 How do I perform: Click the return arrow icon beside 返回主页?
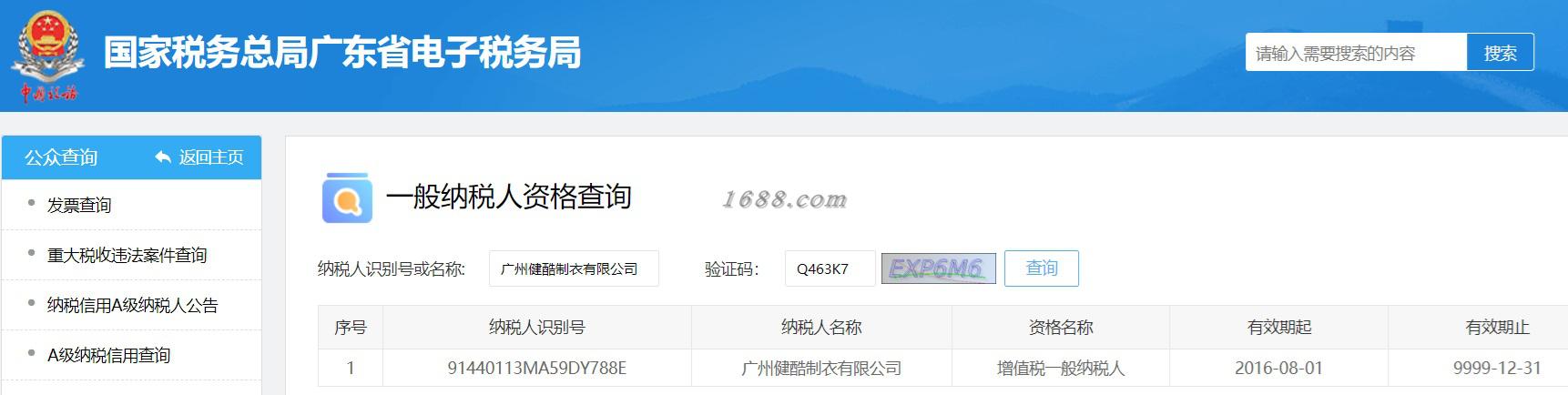pos(163,157)
